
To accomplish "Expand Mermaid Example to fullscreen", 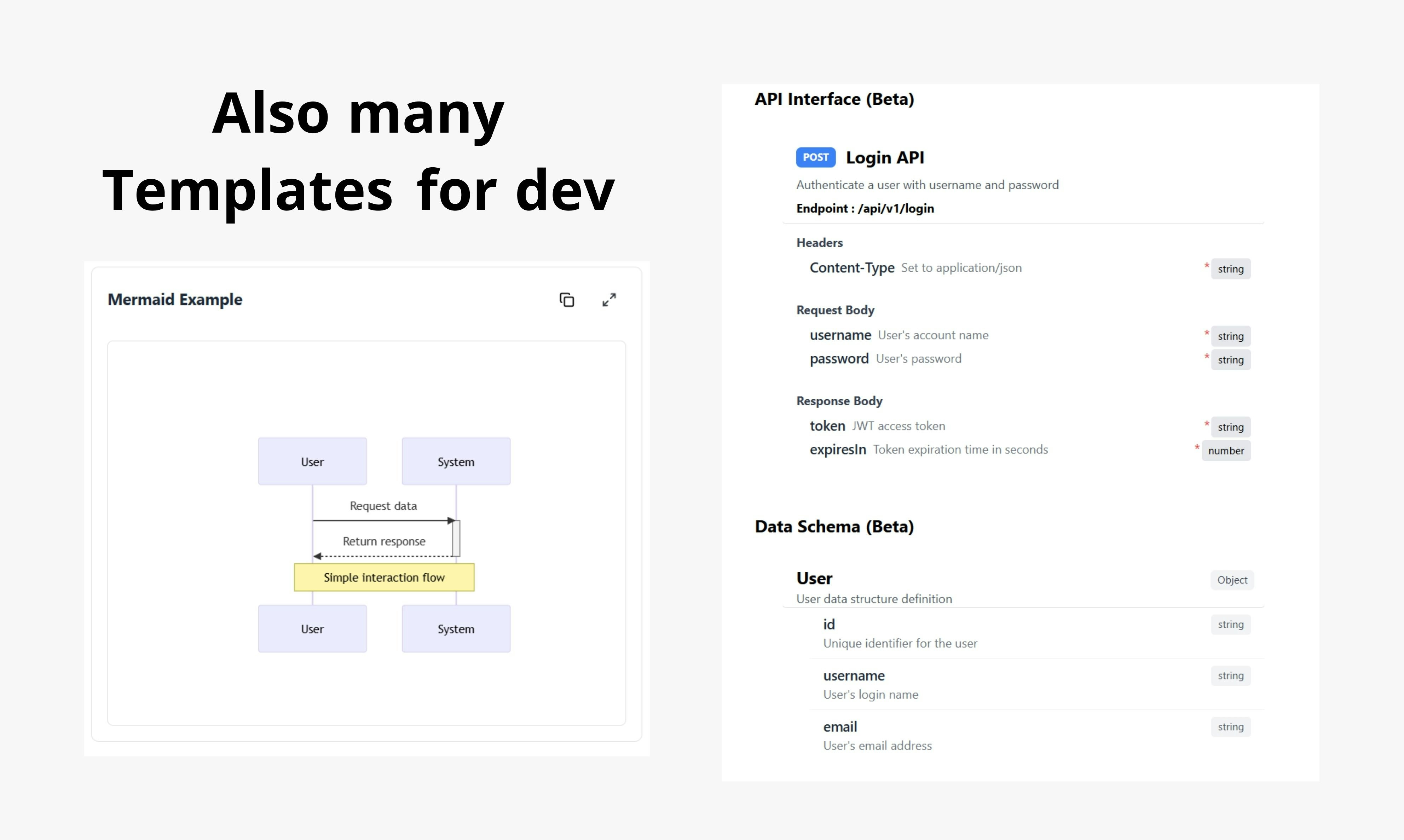I will (x=609, y=300).
